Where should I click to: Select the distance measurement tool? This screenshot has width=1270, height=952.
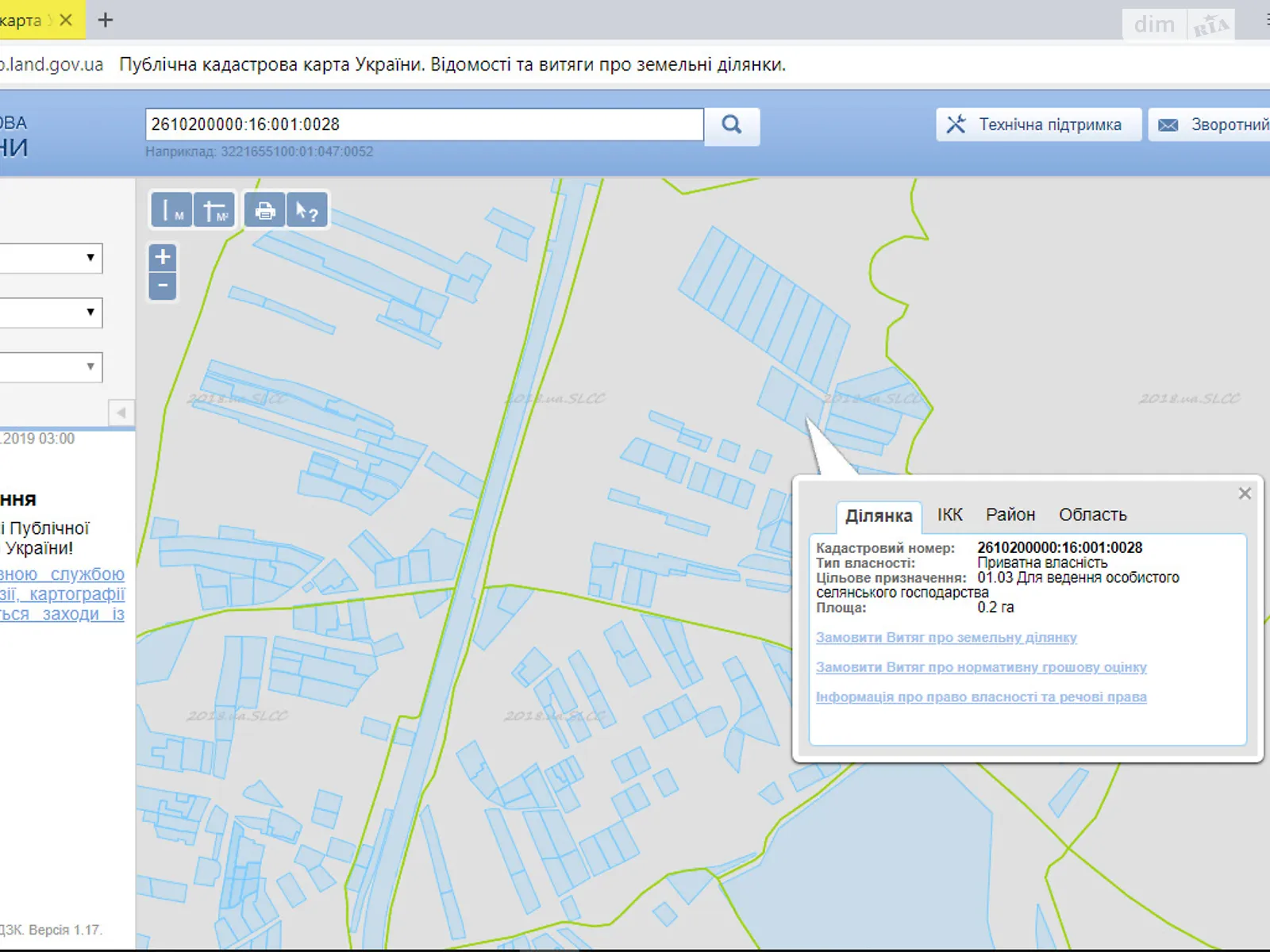[x=171, y=210]
